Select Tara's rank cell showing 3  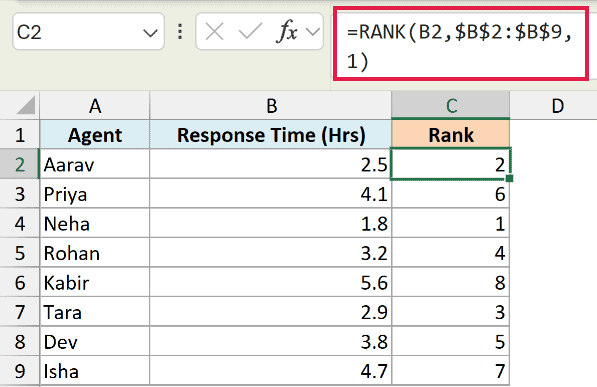[x=451, y=312]
